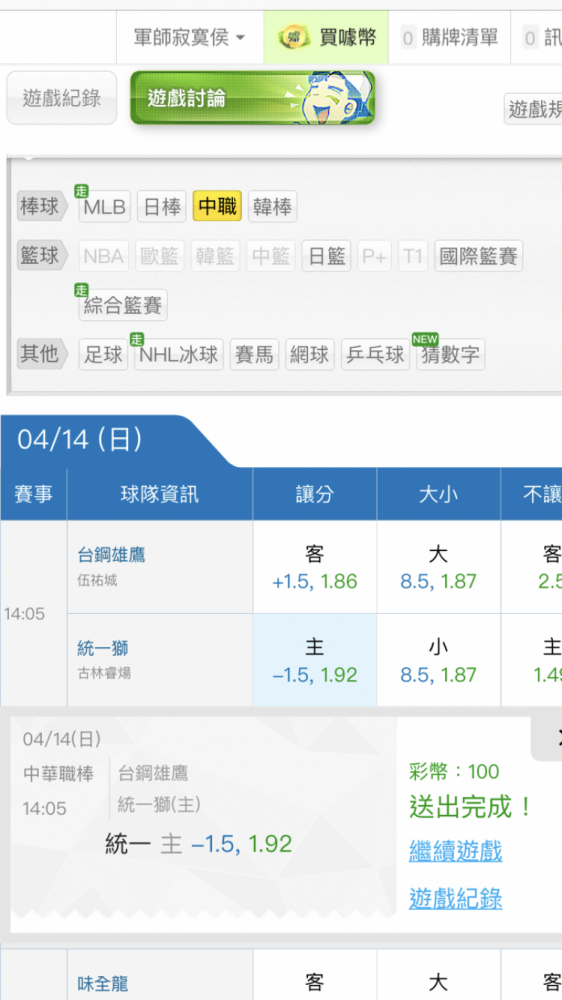Click the 球隊資訊 column header

(159, 494)
